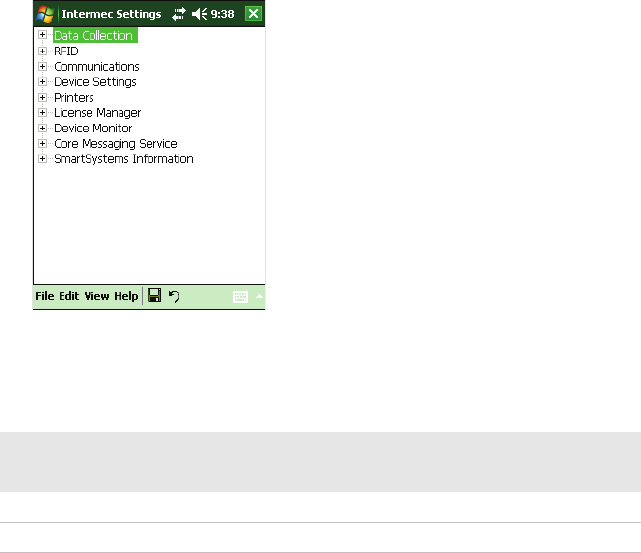Tap the connectivity arrows status icon

(179, 14)
